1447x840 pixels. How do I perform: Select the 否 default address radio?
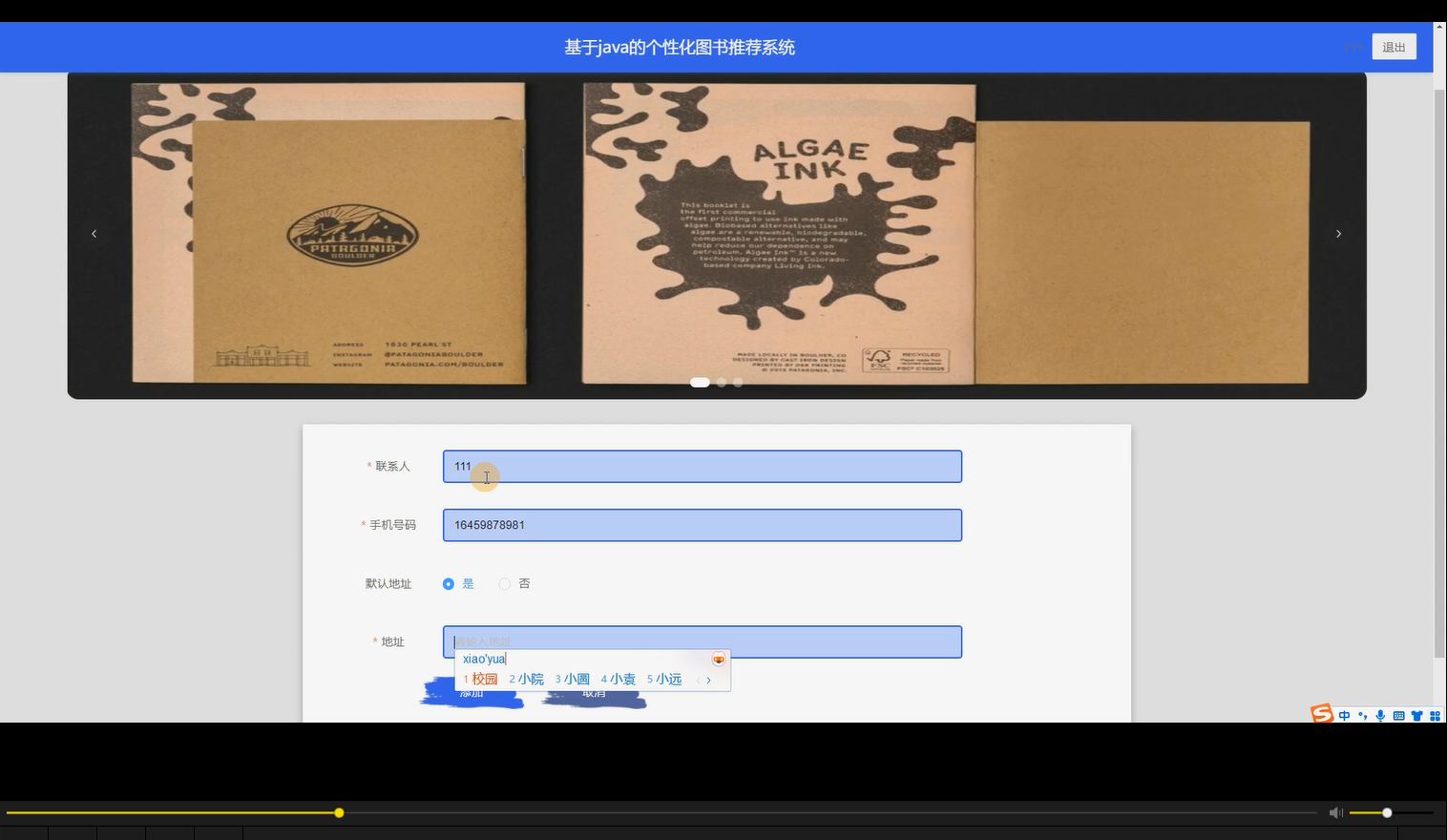pos(505,583)
